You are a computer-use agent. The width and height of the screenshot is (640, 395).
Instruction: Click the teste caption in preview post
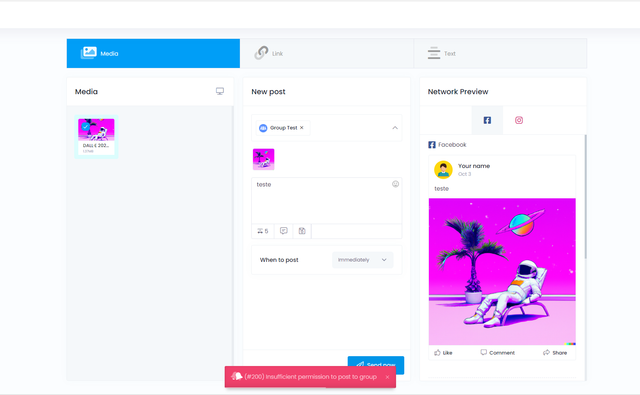442,189
